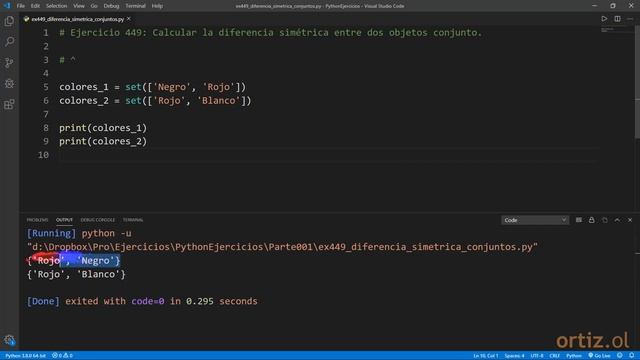
Task: Open the Code output channel dropdown
Action: click(x=535, y=220)
